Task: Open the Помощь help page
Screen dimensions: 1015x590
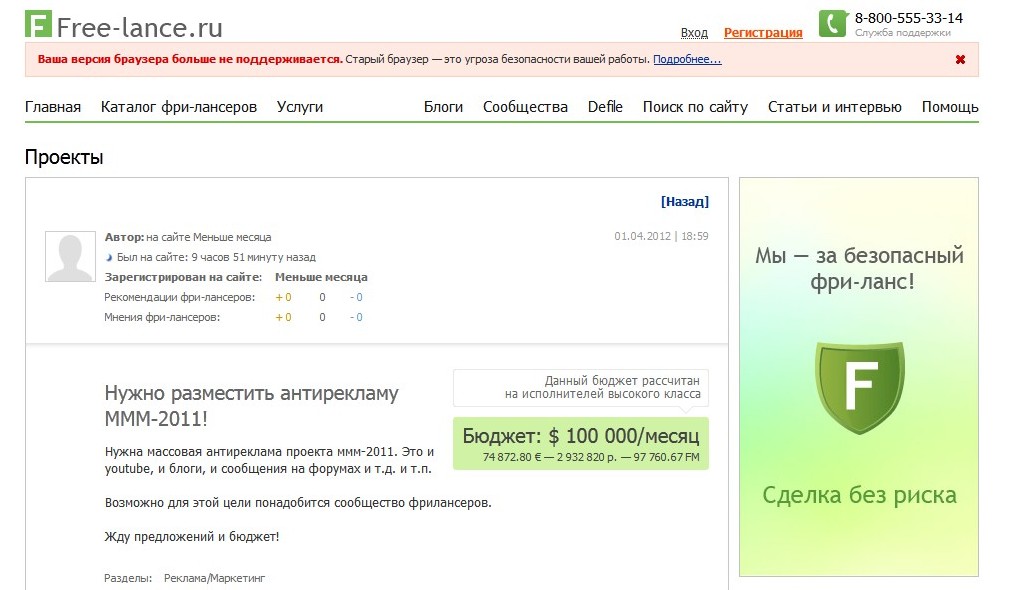Action: (x=950, y=107)
